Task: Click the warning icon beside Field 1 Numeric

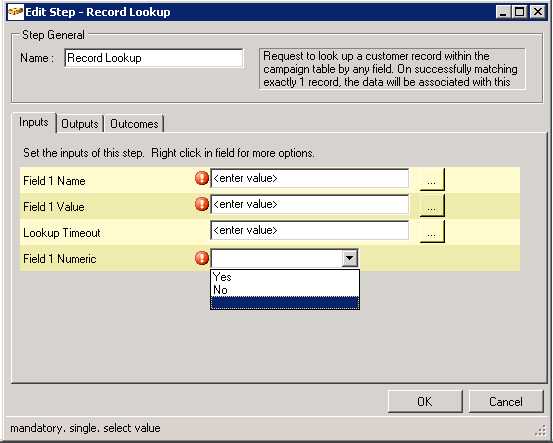Action: pyautogui.click(x=202, y=258)
